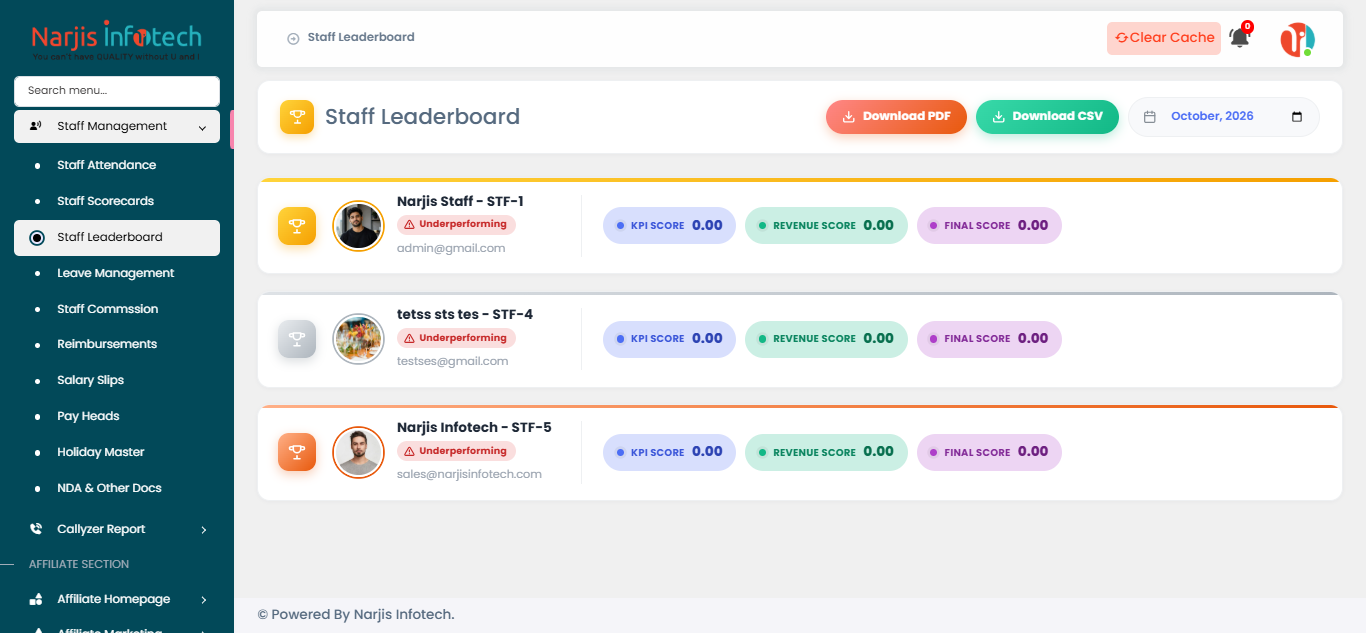Viewport: 1366px width, 633px height.
Task: Go to Pay Heads
Action: coord(88,416)
